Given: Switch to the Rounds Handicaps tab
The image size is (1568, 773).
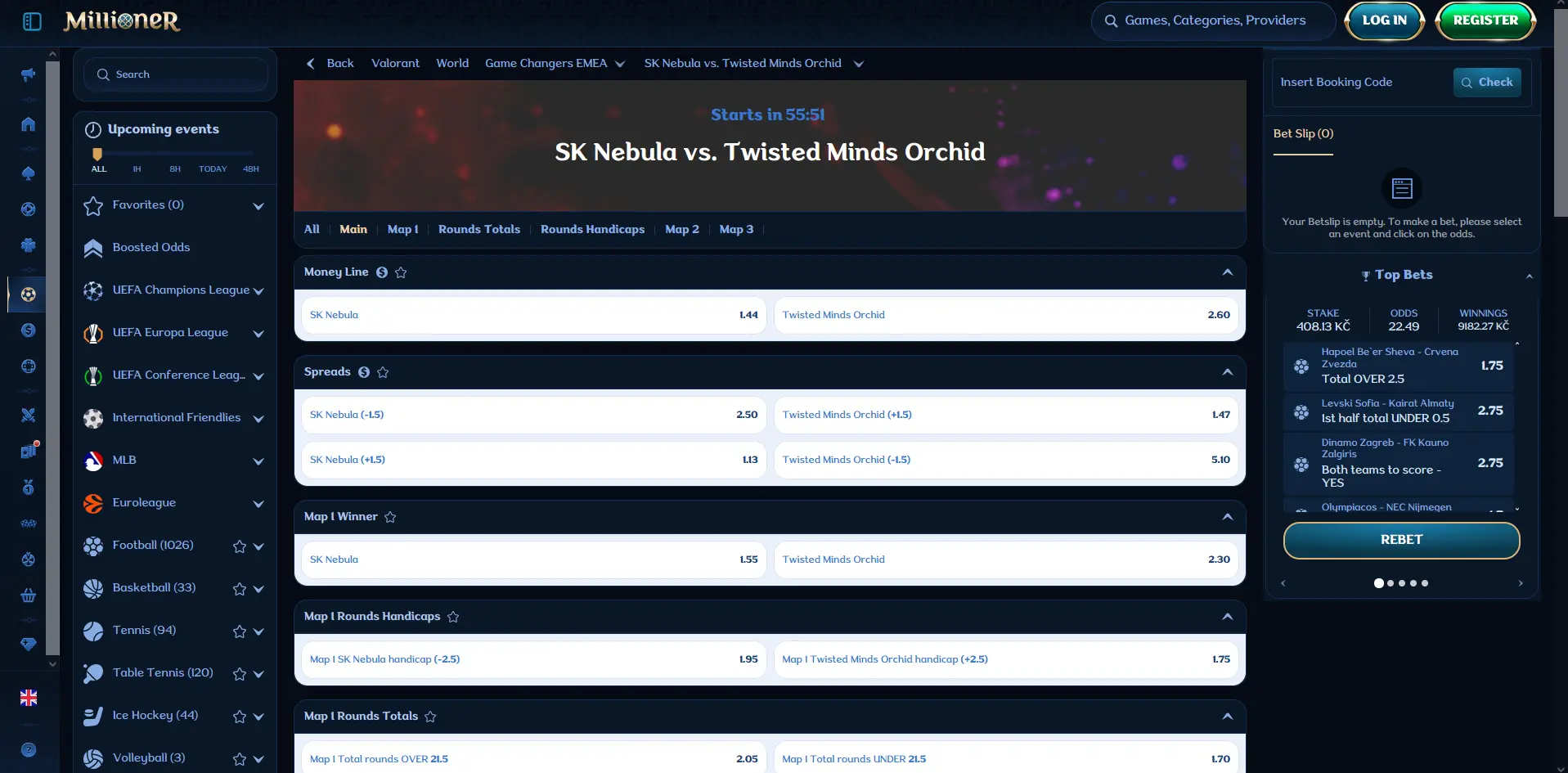Looking at the screenshot, I should 592,229.
